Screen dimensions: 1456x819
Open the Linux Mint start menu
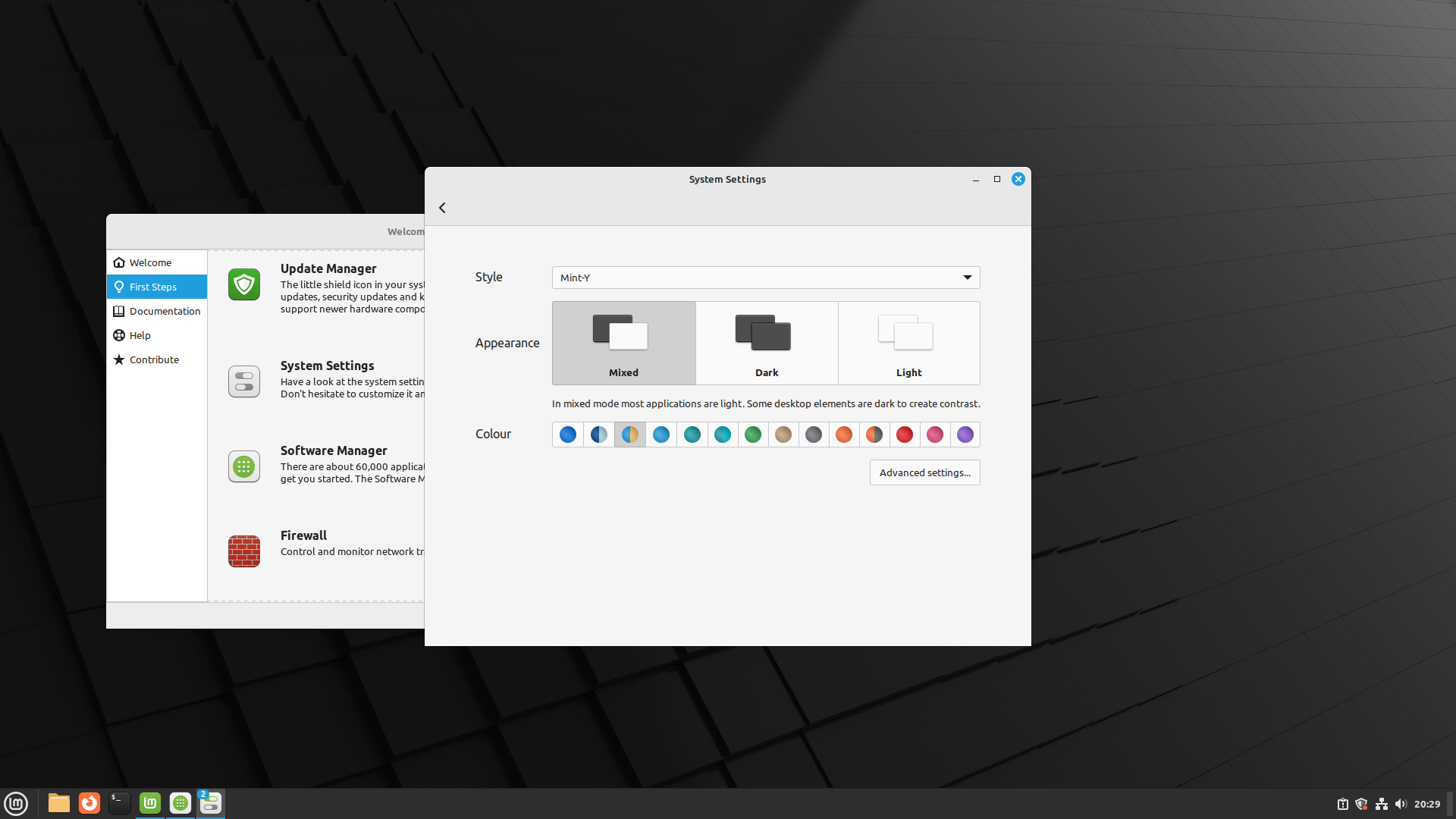16,803
